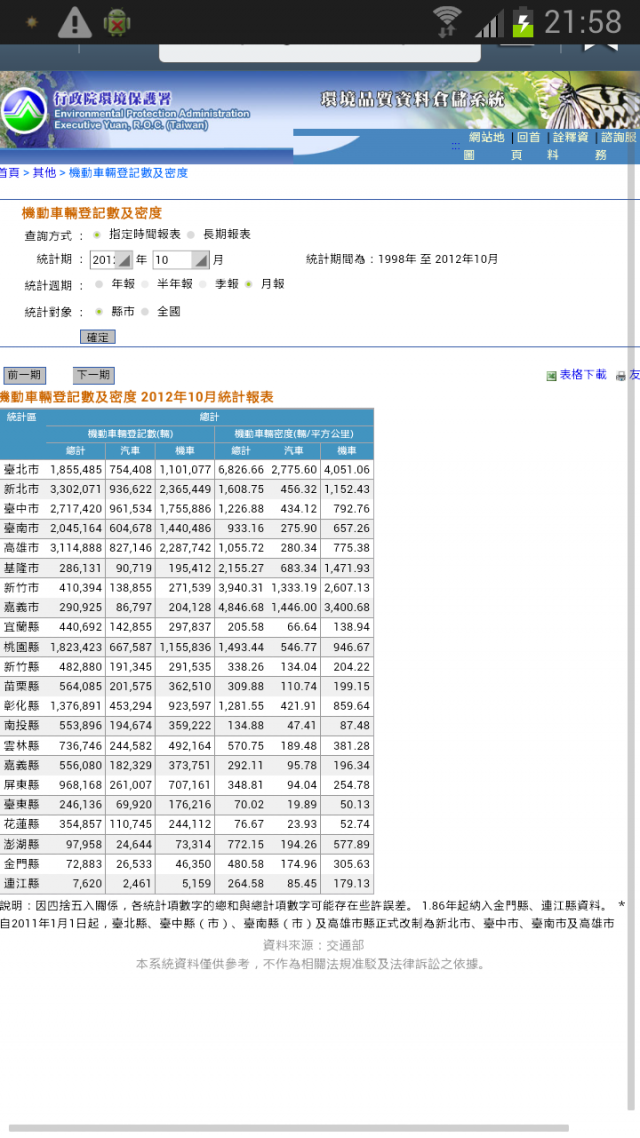Tap the browser address bar
Image resolution: width=640 pixels, height=1138 pixels.
(319, 53)
